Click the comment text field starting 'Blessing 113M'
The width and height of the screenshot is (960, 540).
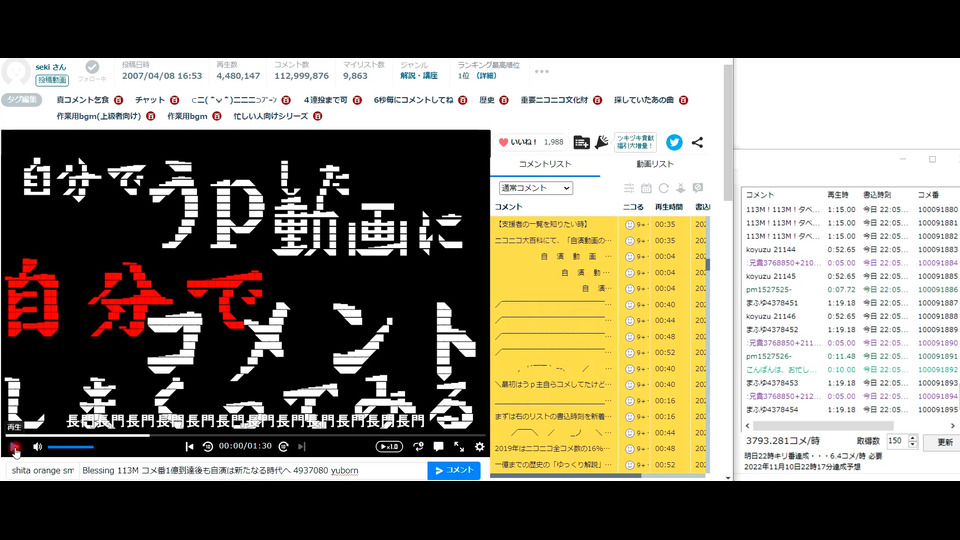tap(252, 470)
